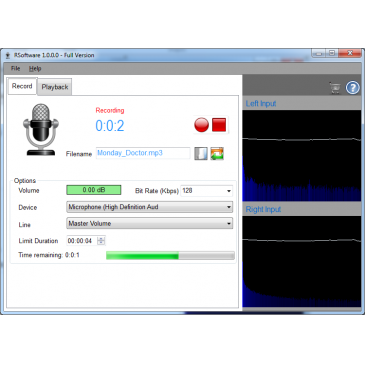Click the Volume label
Screen dimensions: 365x365
[29, 191]
